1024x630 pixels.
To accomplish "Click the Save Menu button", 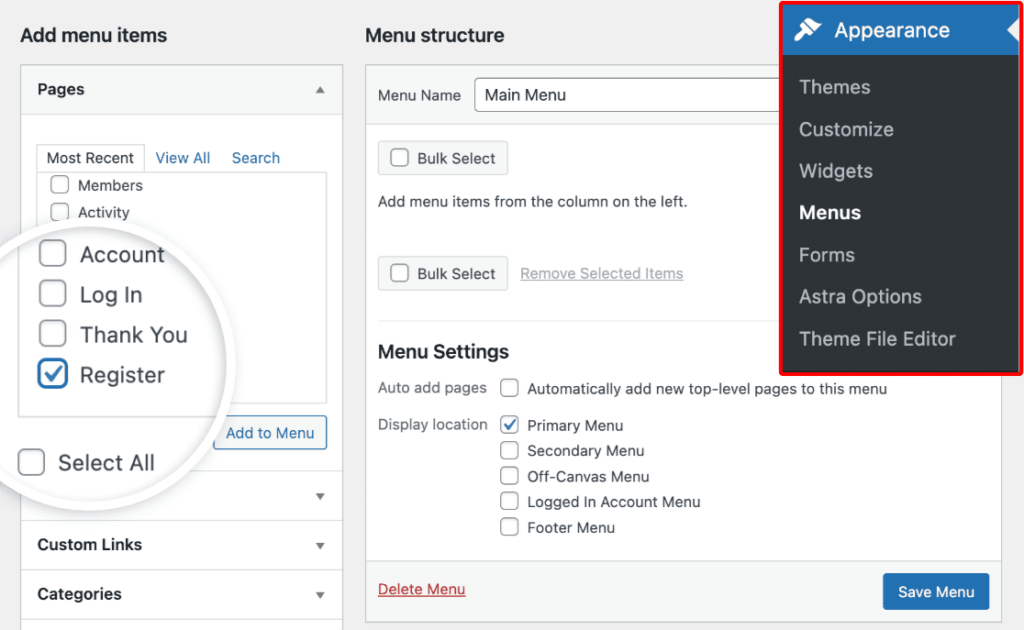I will tap(935, 592).
